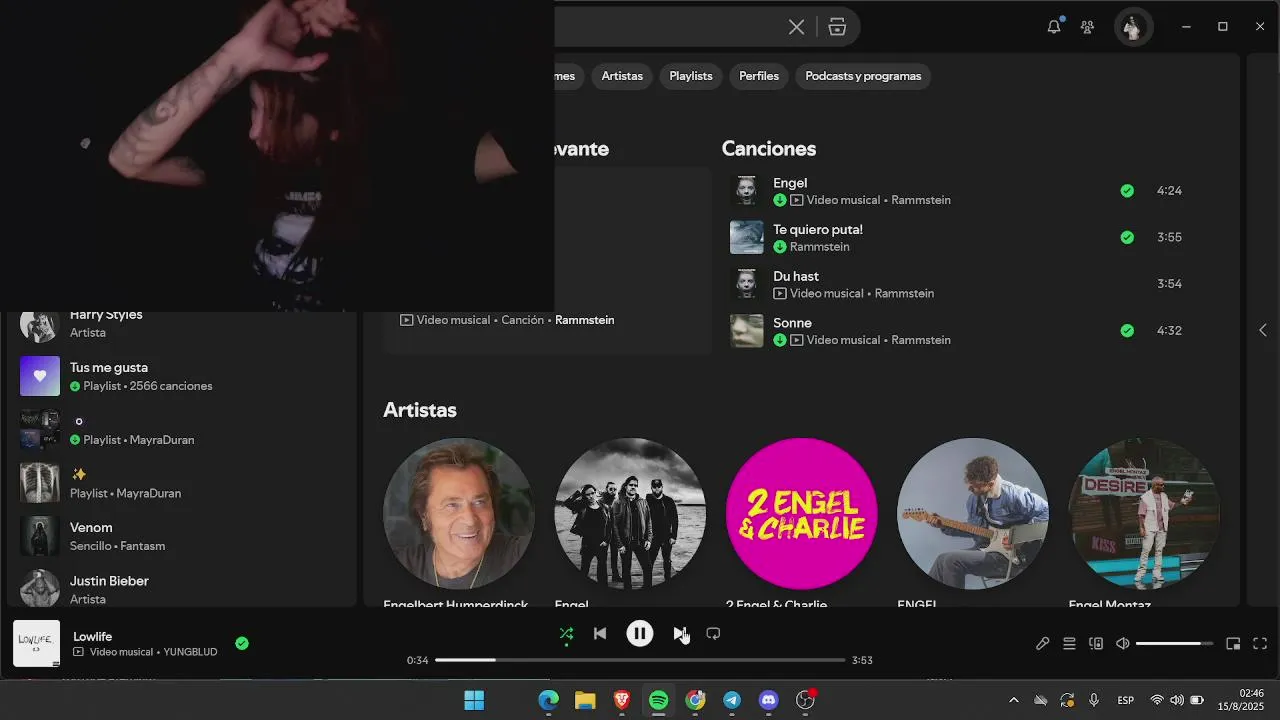1280x720 pixels.
Task: Open Engelbert Humperdinck artist picture
Action: (x=459, y=513)
